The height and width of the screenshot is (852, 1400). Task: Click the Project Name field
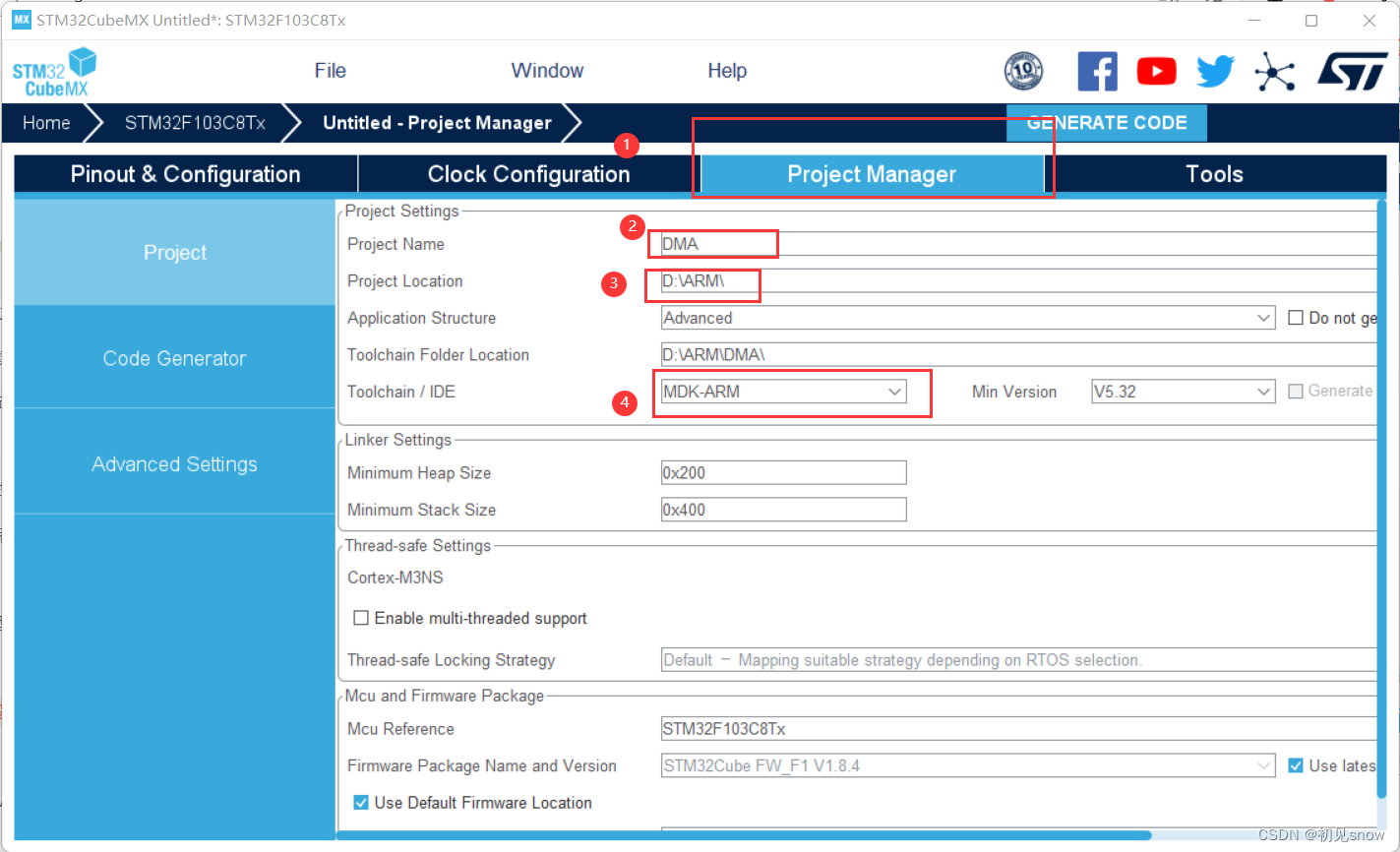[1018, 244]
